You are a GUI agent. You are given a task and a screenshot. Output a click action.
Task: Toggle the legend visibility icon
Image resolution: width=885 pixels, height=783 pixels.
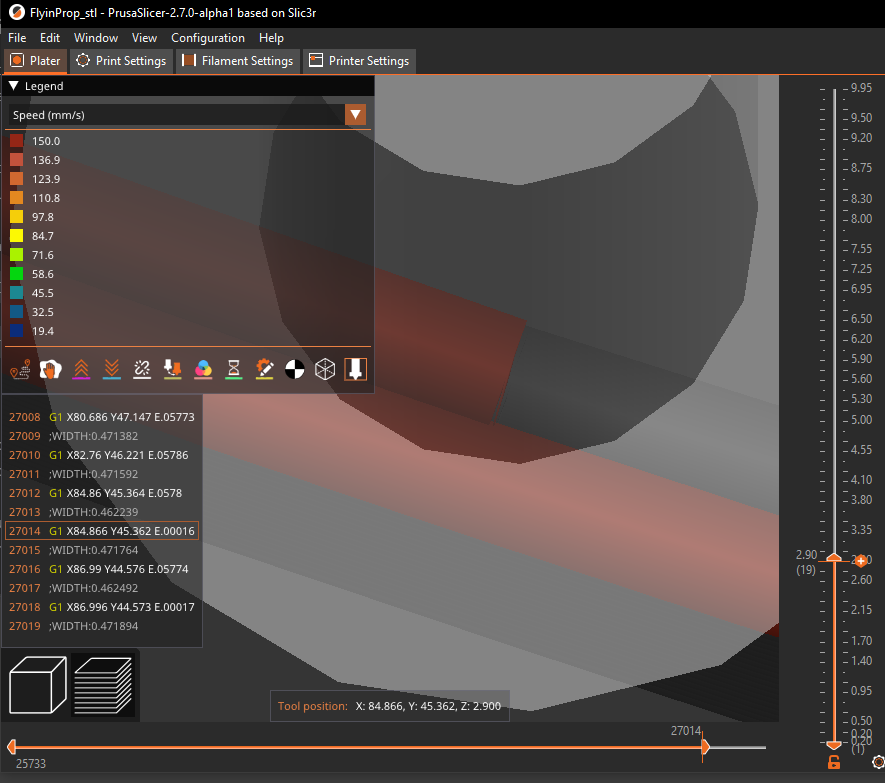pyautogui.click(x=355, y=369)
